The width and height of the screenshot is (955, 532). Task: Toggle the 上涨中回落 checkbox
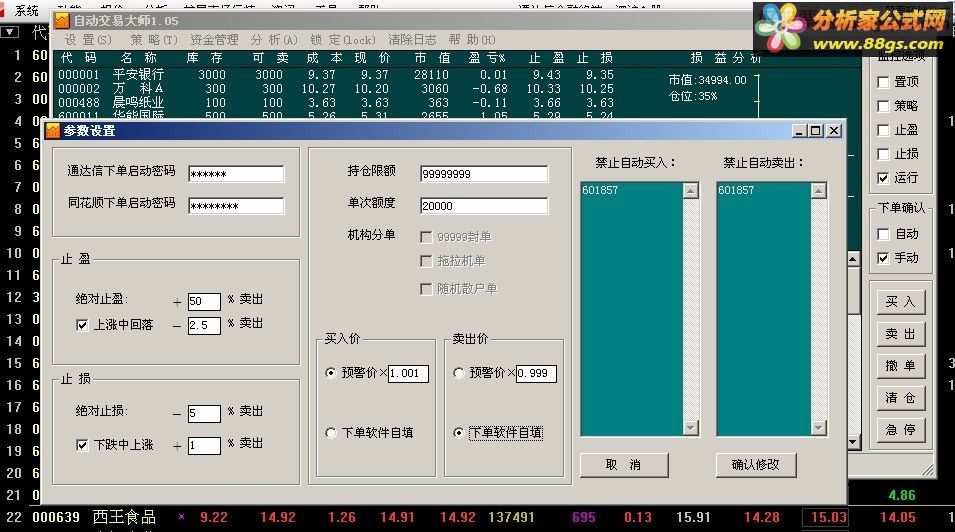[x=82, y=325]
